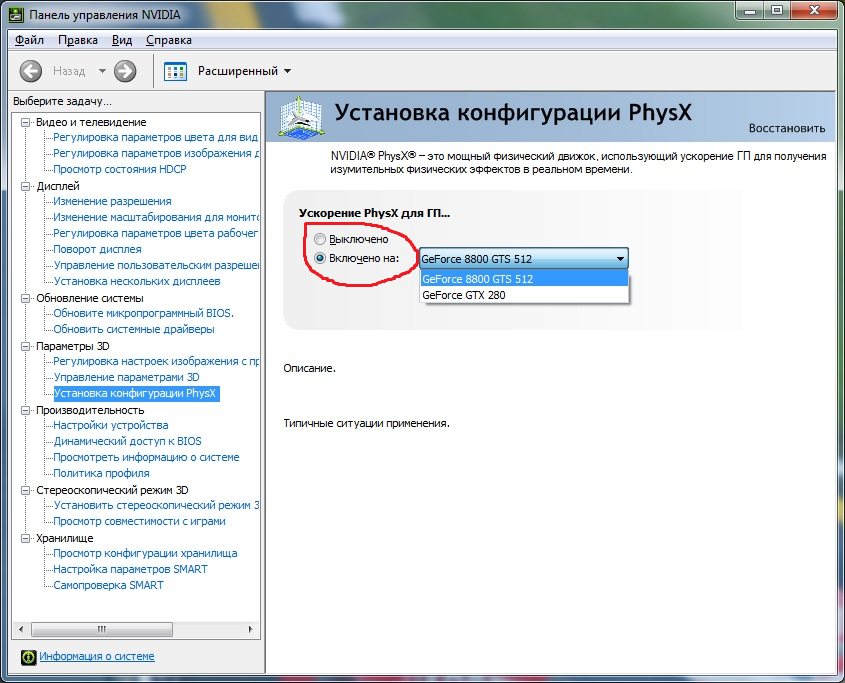Open Изменение масштабирования для монитора task

156,217
